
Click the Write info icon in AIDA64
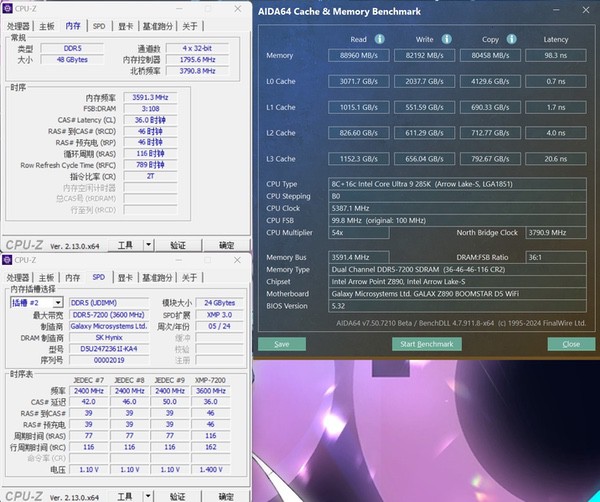(446, 39)
